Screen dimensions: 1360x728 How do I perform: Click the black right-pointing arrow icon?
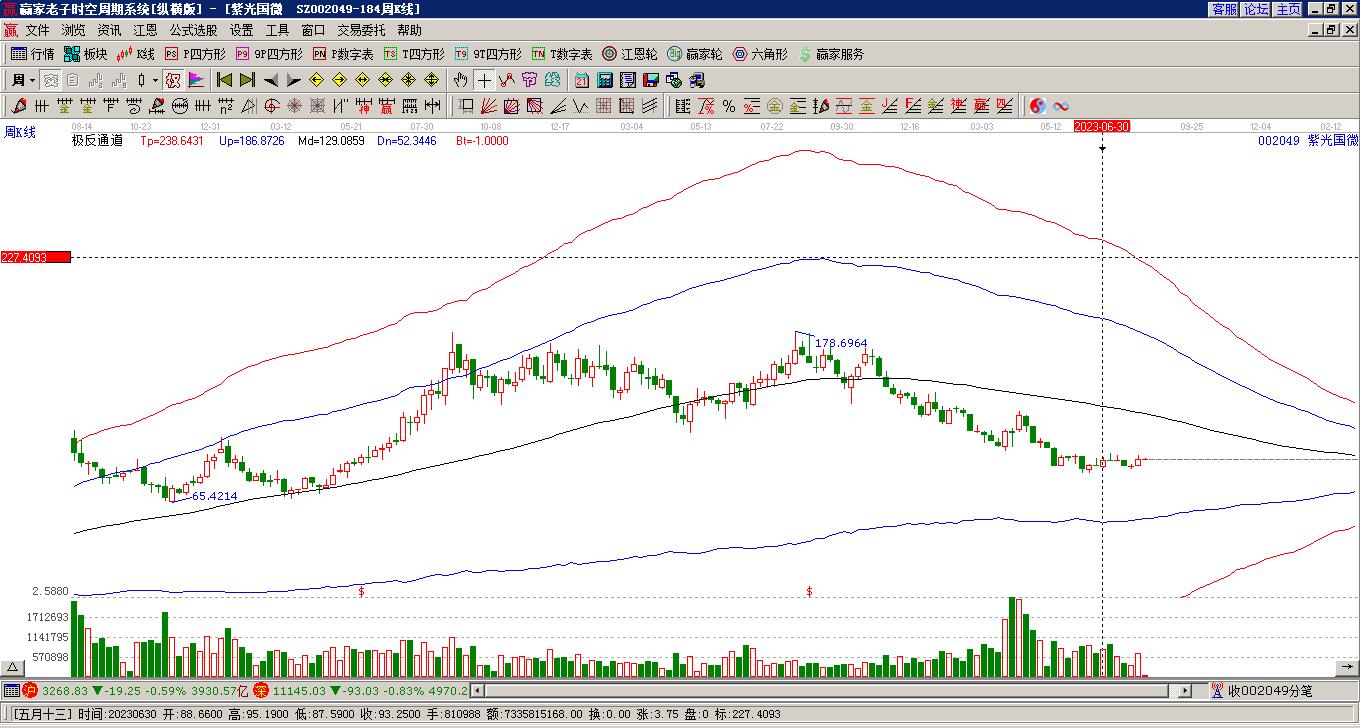(x=294, y=80)
